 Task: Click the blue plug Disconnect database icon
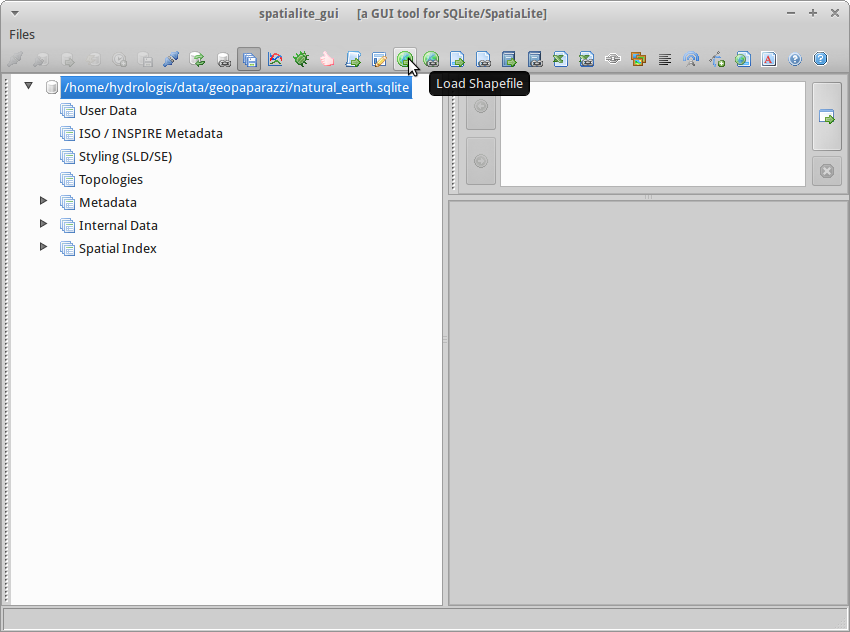pos(171,59)
